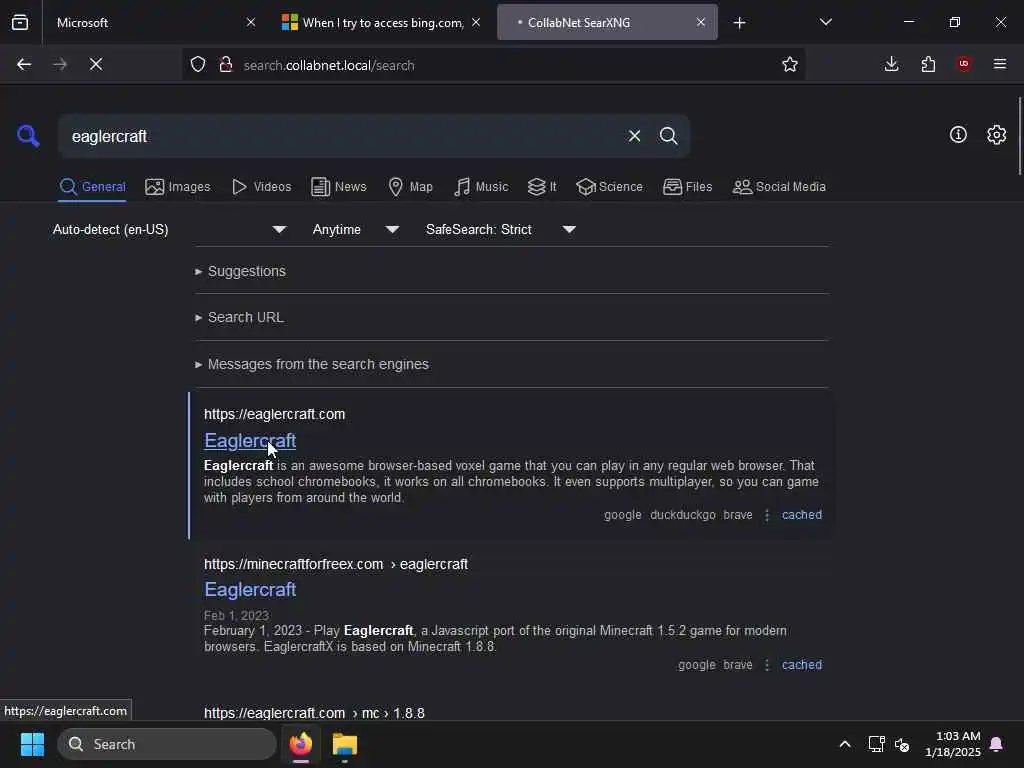Open the Windows Start menu
This screenshot has height=768, width=1024.
click(32, 744)
